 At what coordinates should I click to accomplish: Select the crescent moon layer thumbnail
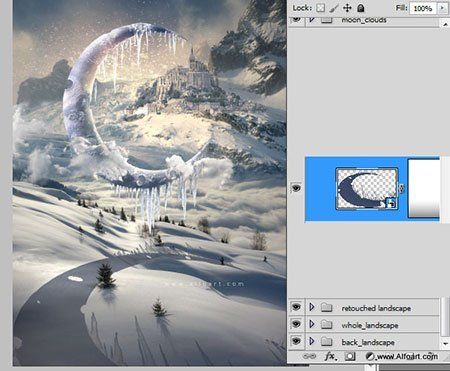click(x=367, y=189)
